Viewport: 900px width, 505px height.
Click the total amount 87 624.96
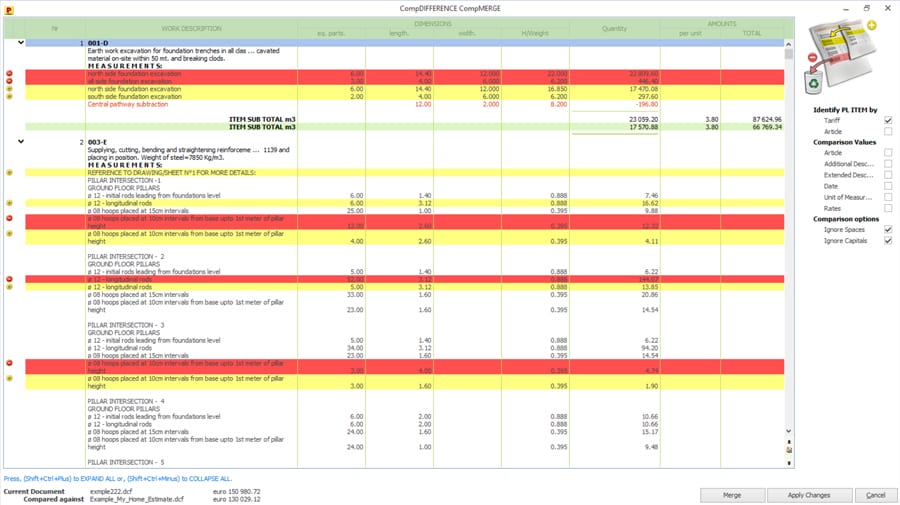(767, 119)
